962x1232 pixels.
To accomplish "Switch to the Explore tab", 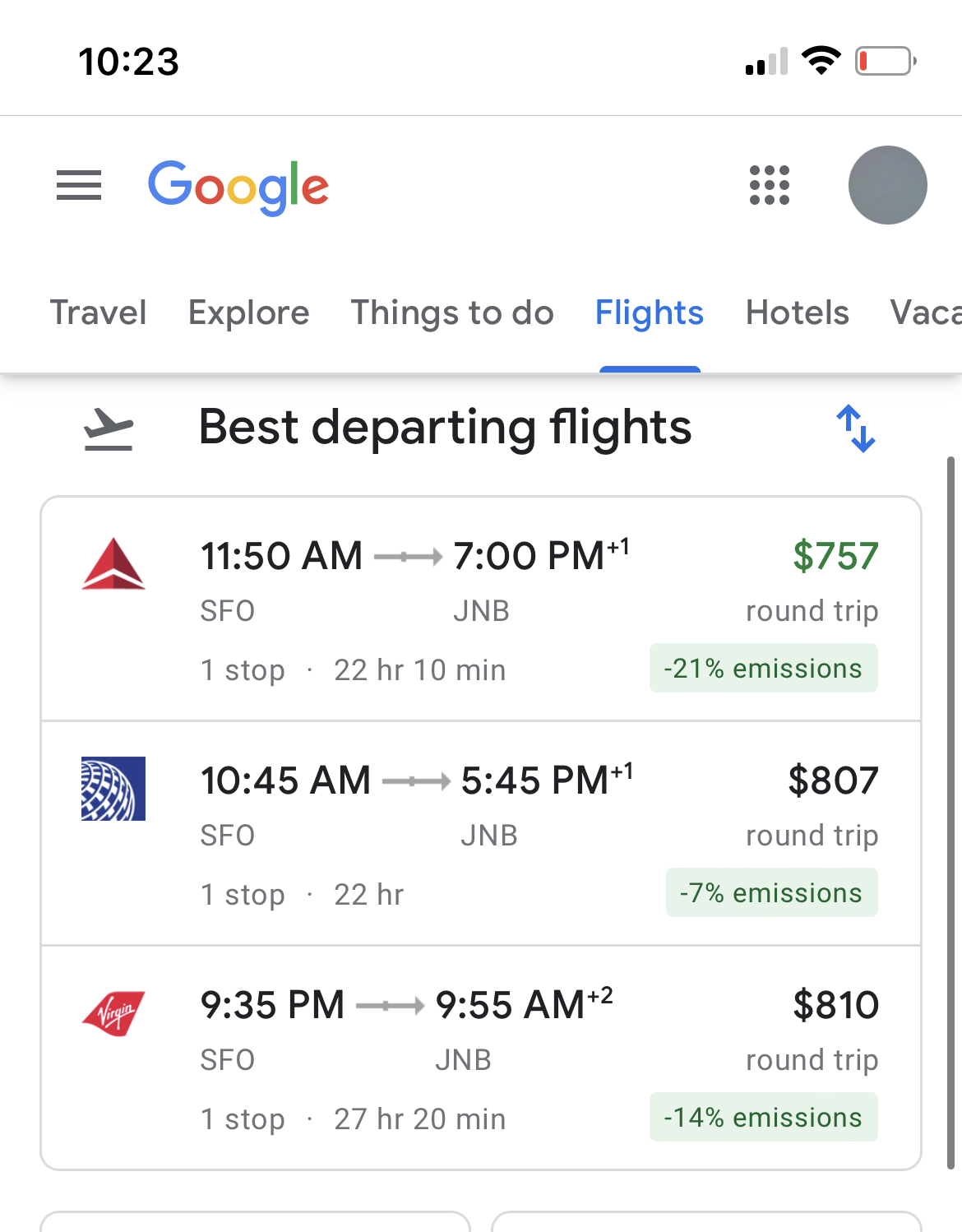I will (x=249, y=313).
